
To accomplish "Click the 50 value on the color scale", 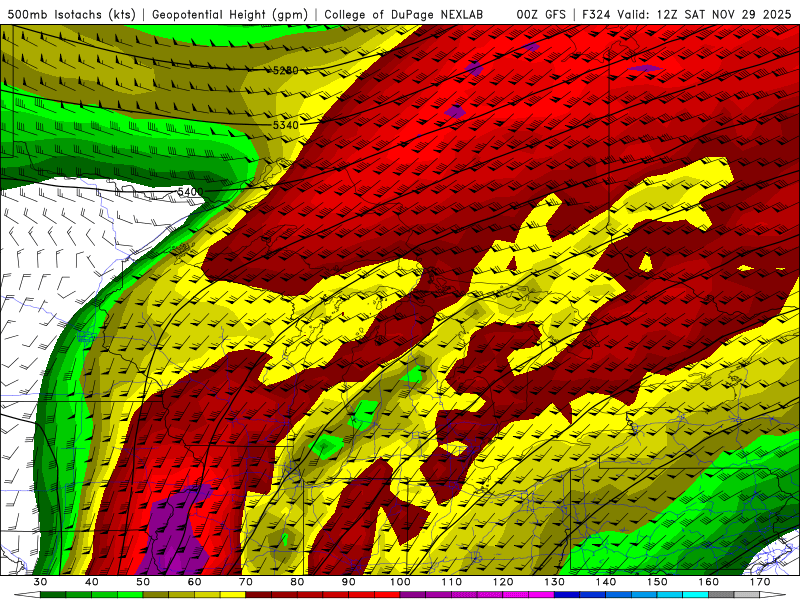I will pos(143,582).
